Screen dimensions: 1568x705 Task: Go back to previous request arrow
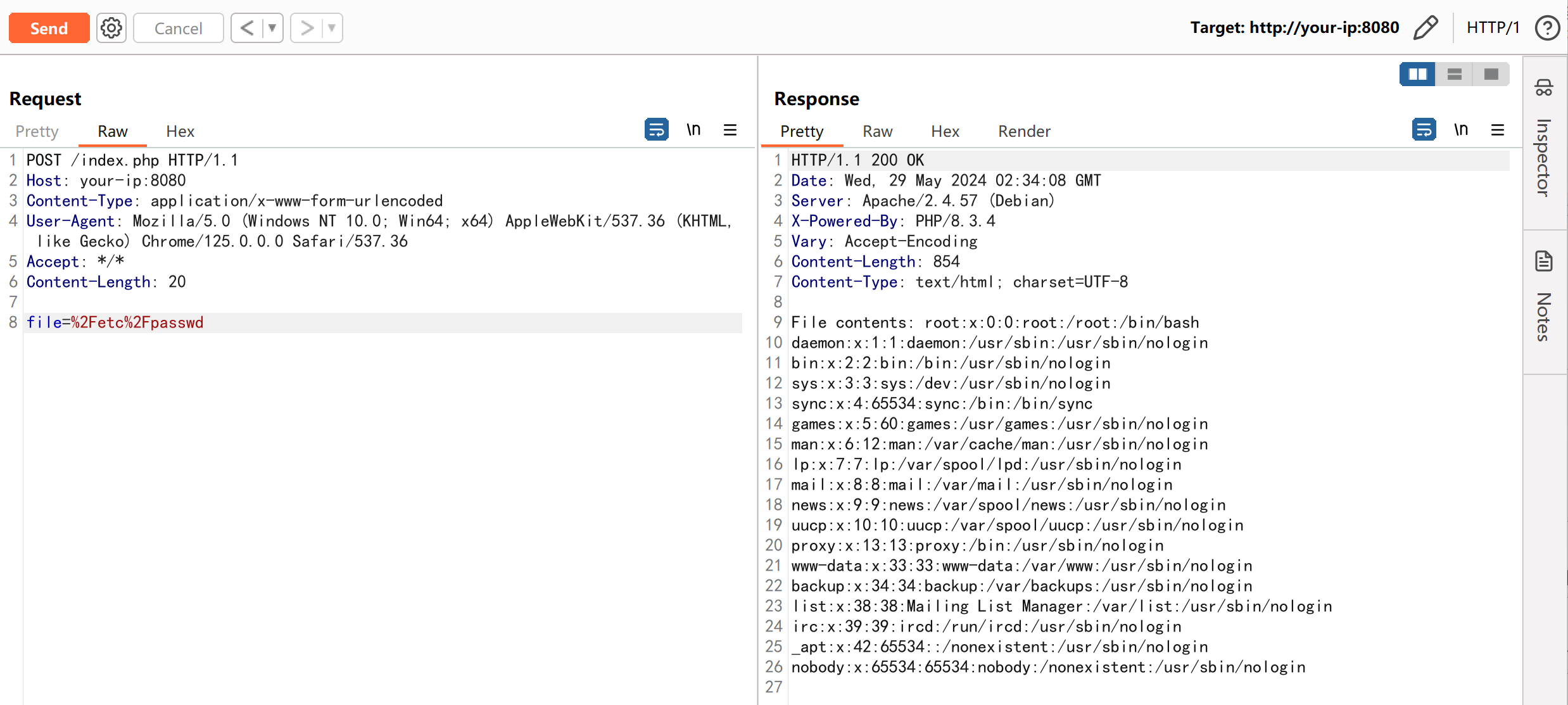pyautogui.click(x=247, y=28)
